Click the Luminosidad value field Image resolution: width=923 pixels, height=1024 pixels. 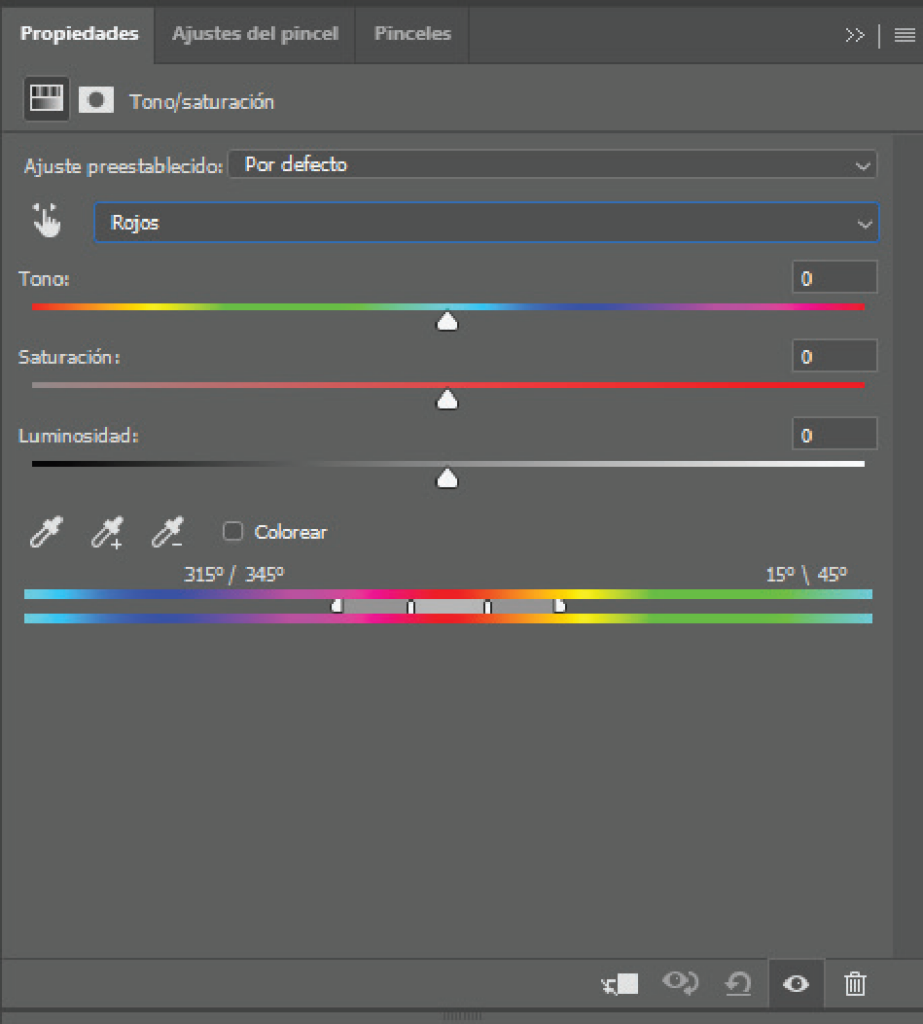[835, 435]
